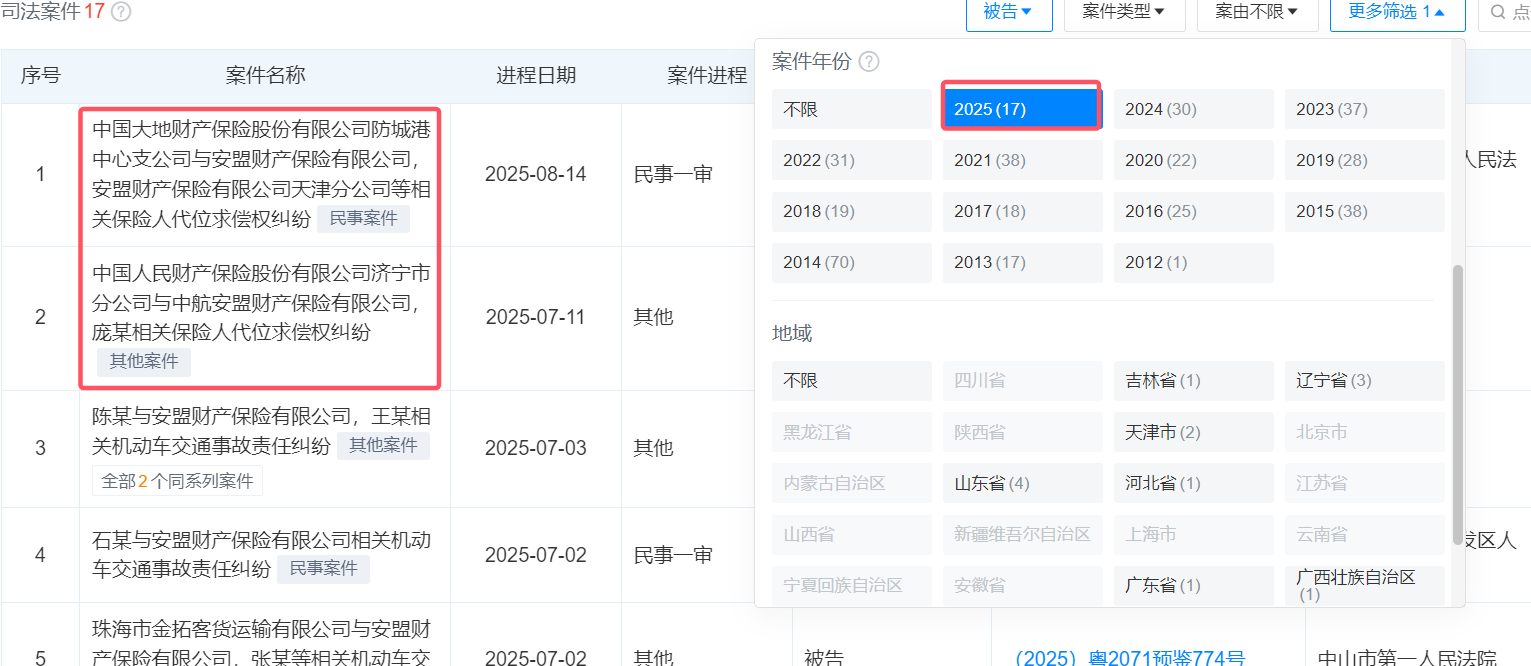Viewport: 1531px width, 666px height.
Task: Filter by region 辽宁省 (3)
Action: coord(1365,381)
